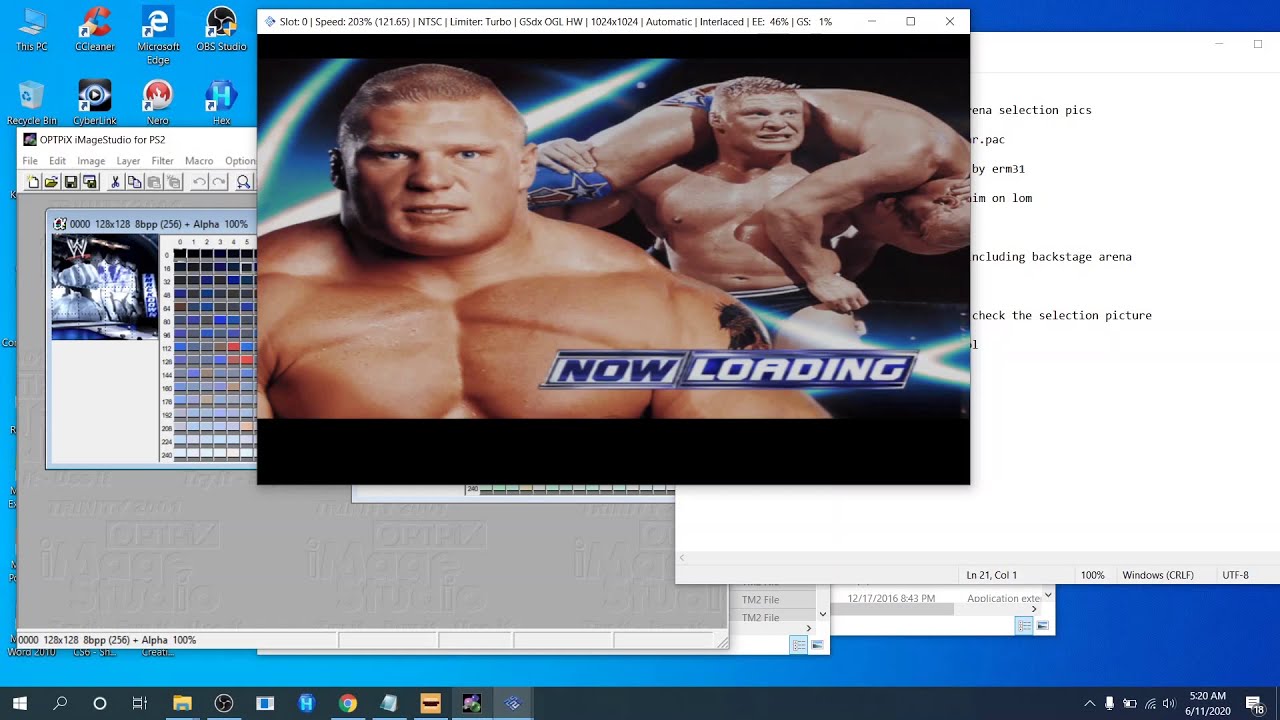Open OBS Studio desktop icon
Screen dimensions: 1280x720
(x=221, y=30)
